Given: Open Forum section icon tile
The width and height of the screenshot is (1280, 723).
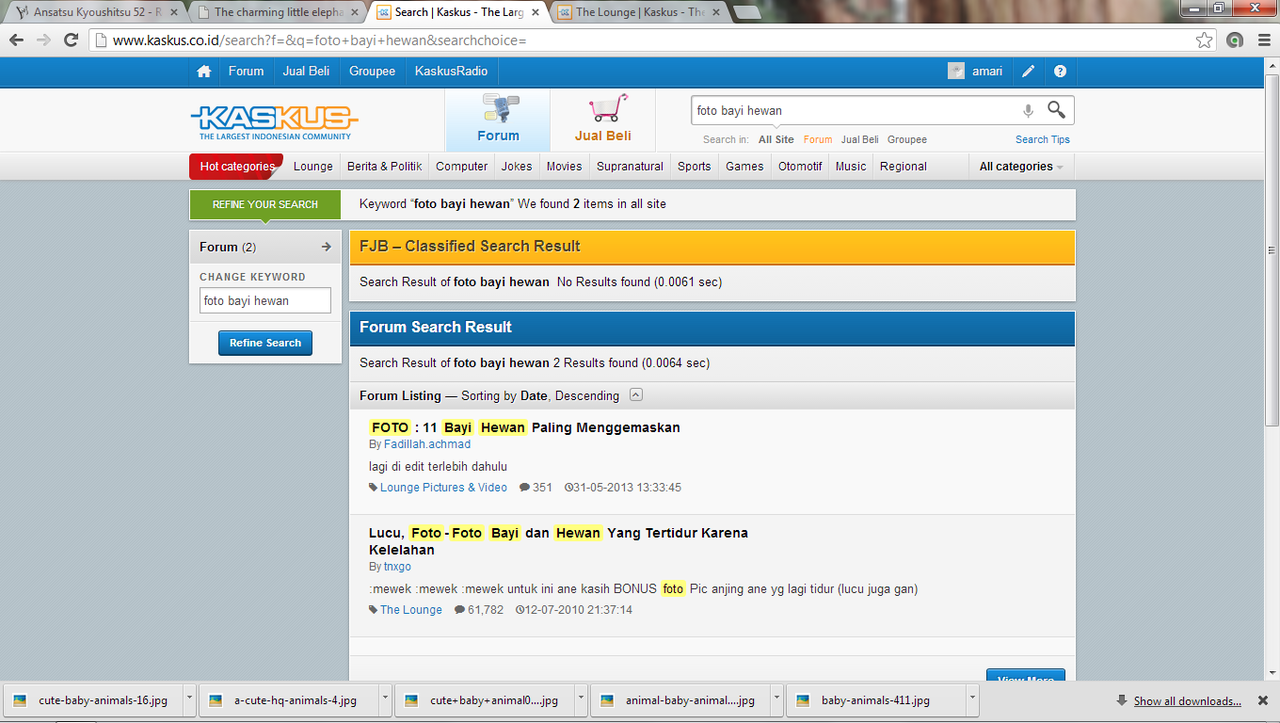Looking at the screenshot, I should tap(498, 120).
